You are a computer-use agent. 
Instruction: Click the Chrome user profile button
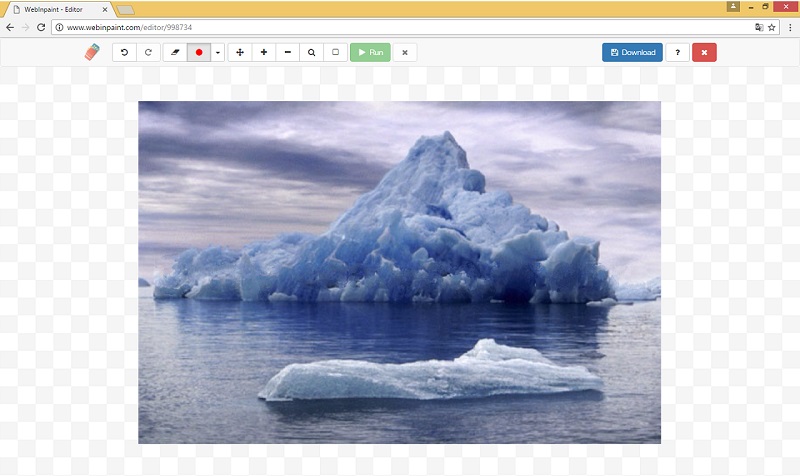pos(733,7)
